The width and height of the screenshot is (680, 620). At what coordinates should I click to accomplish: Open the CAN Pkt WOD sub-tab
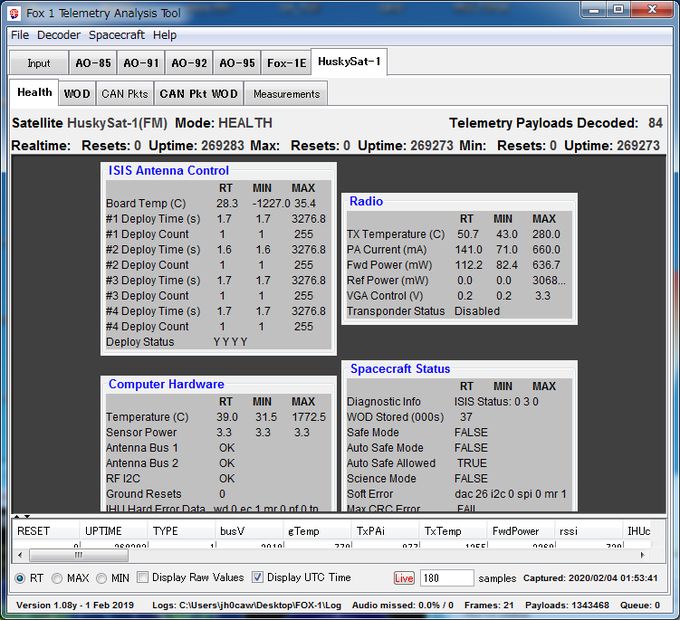point(199,94)
